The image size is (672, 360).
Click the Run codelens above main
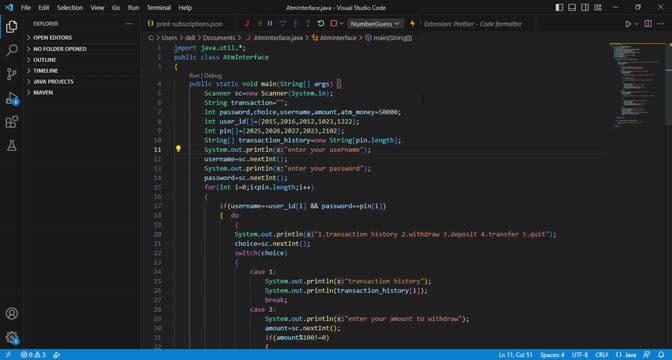pos(194,75)
